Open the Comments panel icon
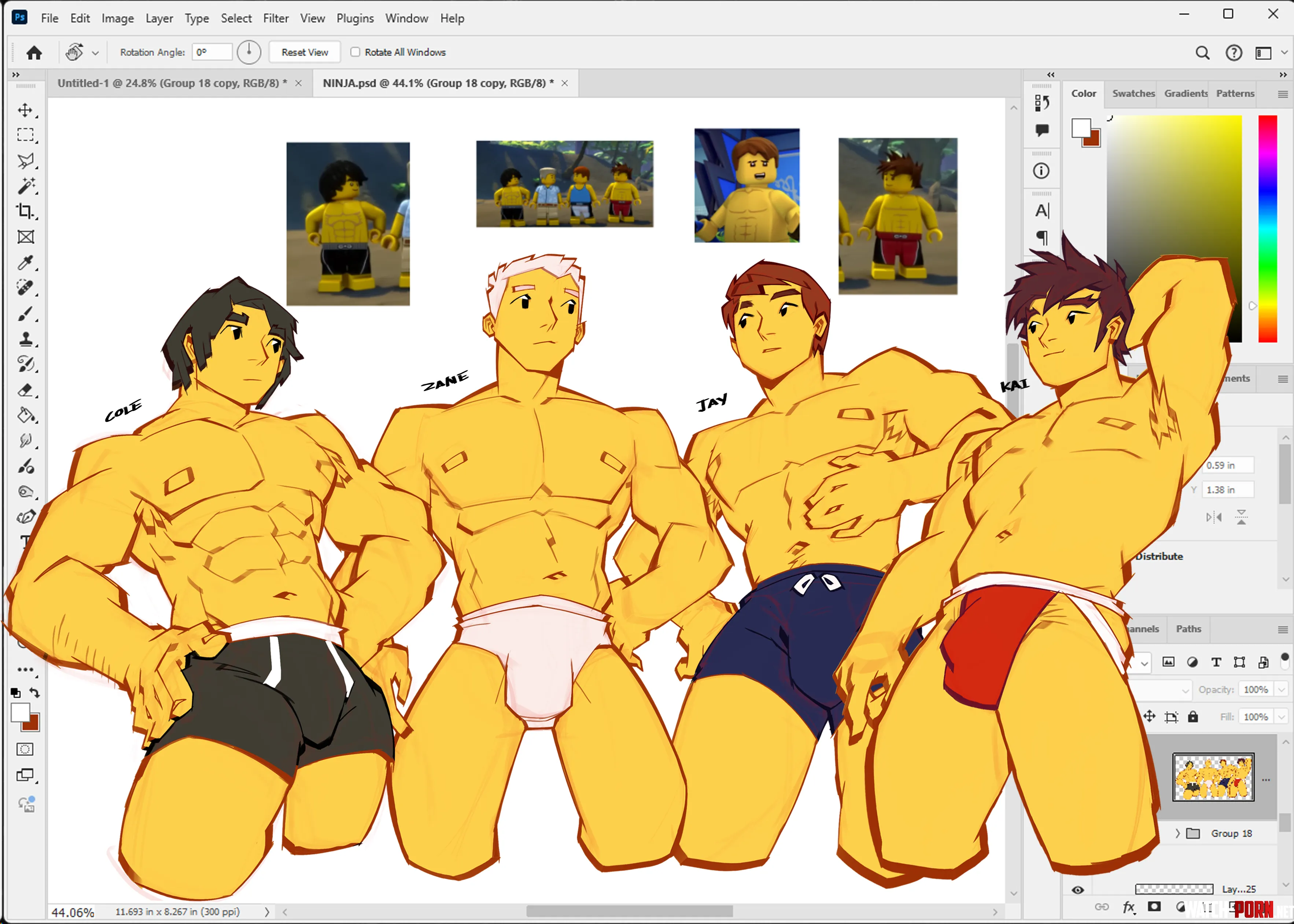The width and height of the screenshot is (1294, 924). (1042, 130)
